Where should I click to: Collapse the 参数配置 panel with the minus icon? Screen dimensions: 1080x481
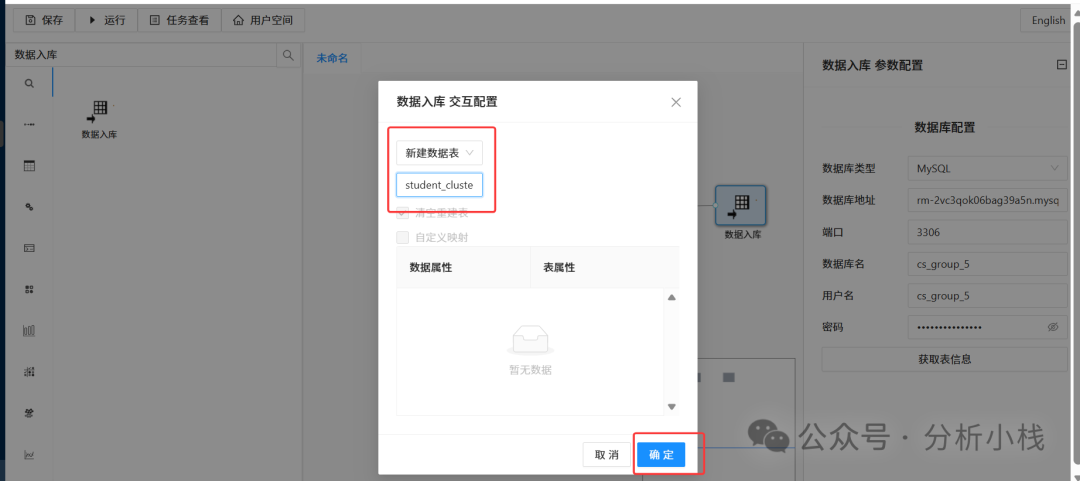pyautogui.click(x=1061, y=65)
